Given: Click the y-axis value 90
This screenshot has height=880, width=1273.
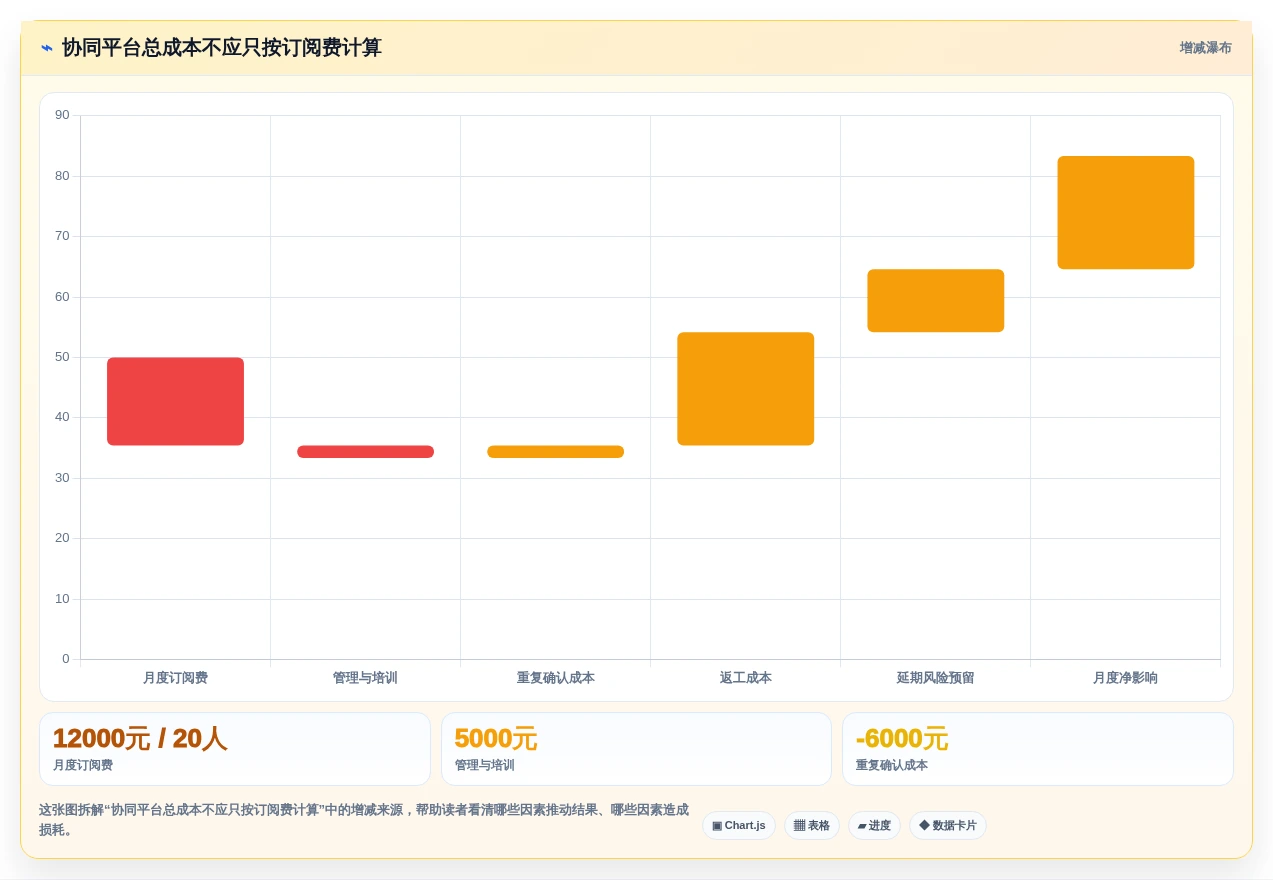Looking at the screenshot, I should point(62,115).
